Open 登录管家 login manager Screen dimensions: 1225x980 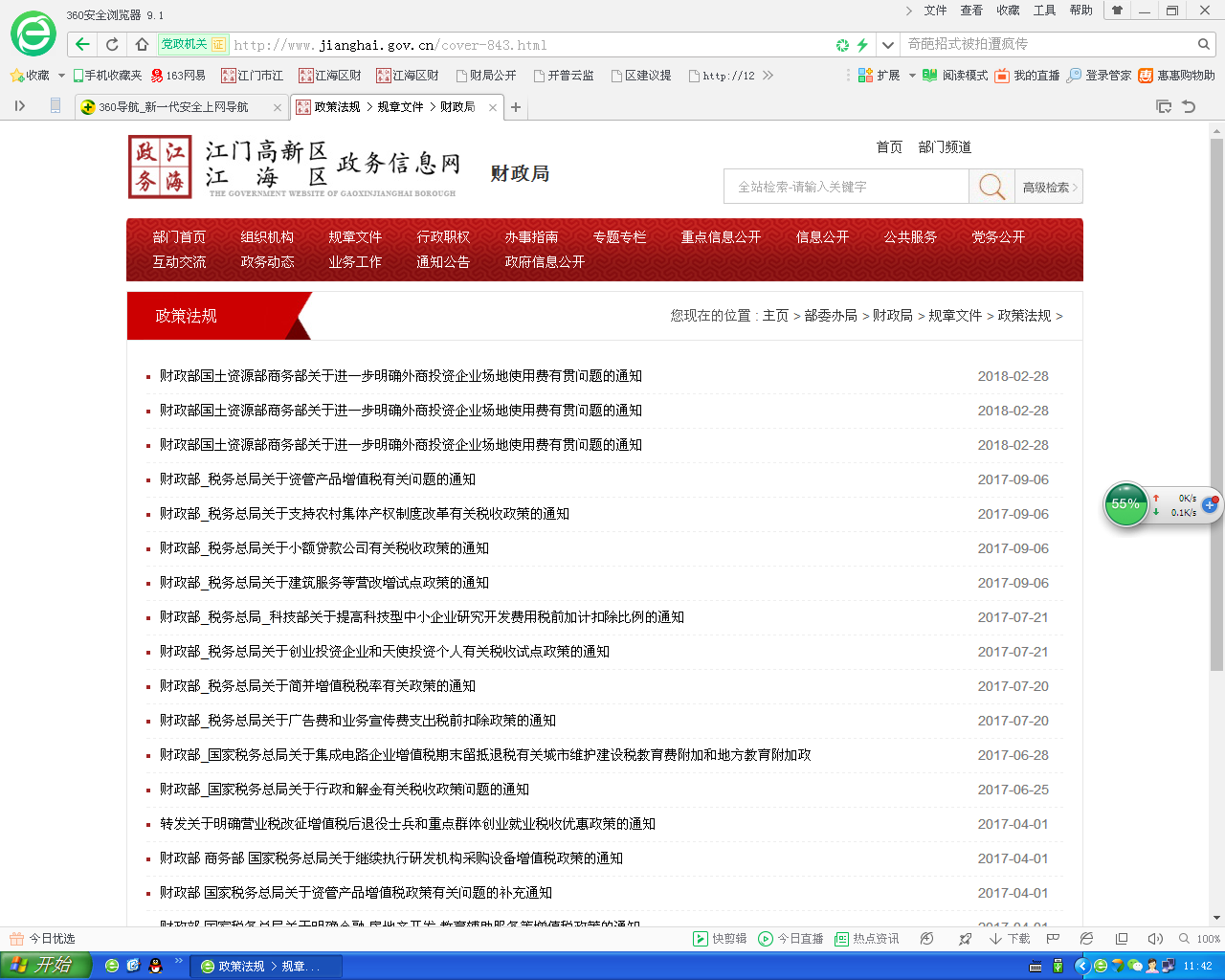(1099, 76)
